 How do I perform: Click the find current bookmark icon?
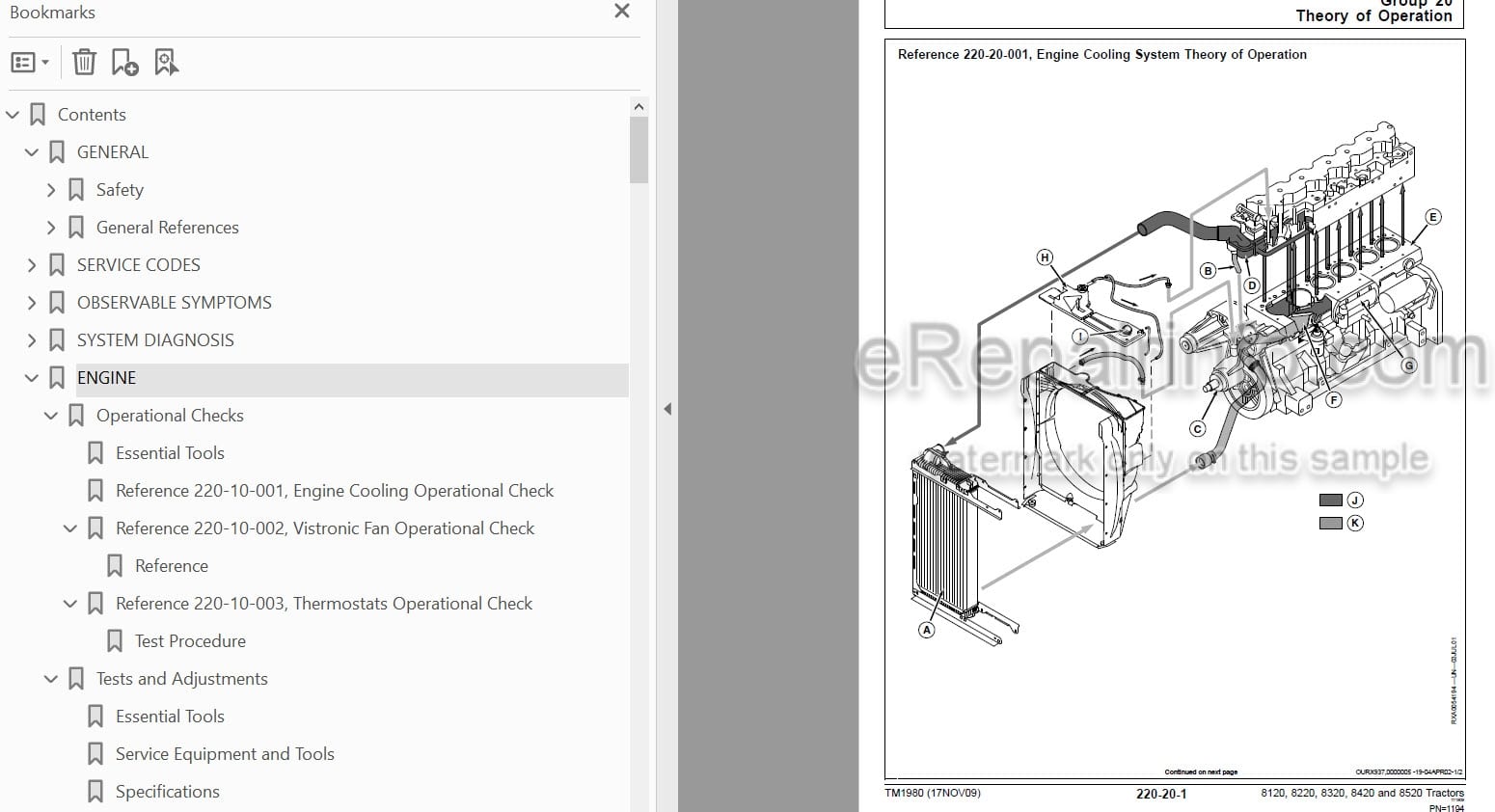click(x=166, y=63)
